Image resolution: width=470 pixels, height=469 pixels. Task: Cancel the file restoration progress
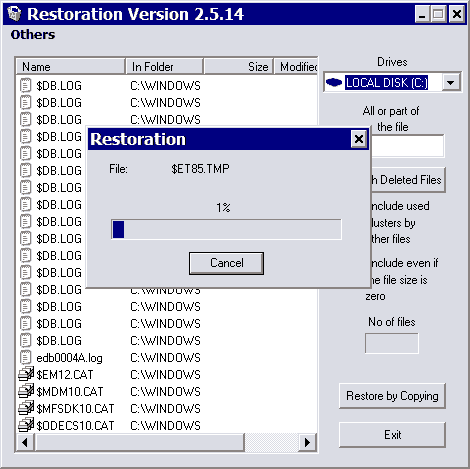(x=226, y=263)
